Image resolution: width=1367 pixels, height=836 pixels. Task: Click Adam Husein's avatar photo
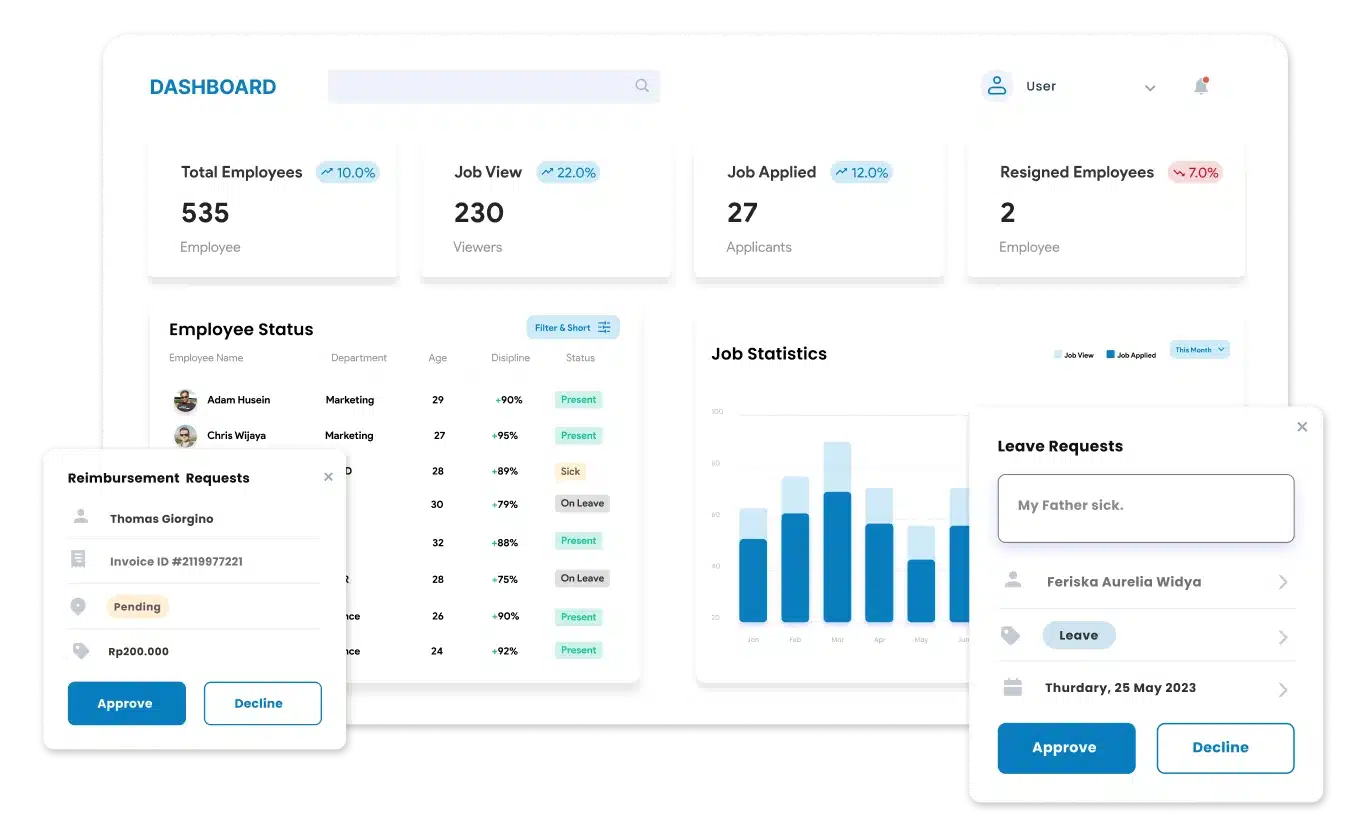(x=185, y=401)
